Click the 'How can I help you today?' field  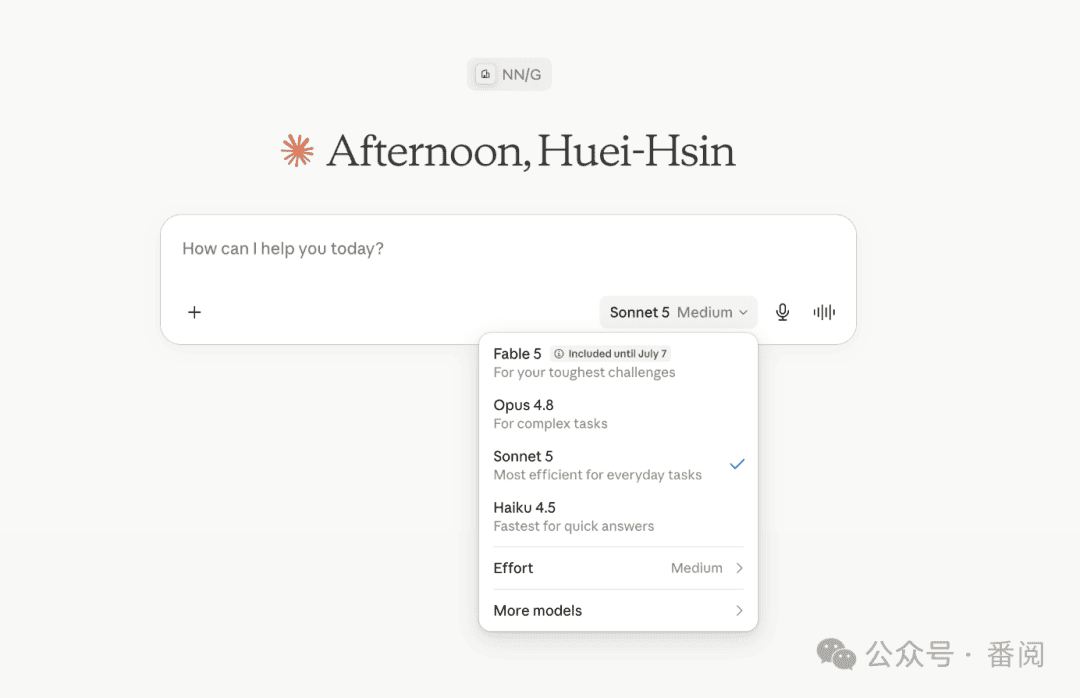point(508,249)
